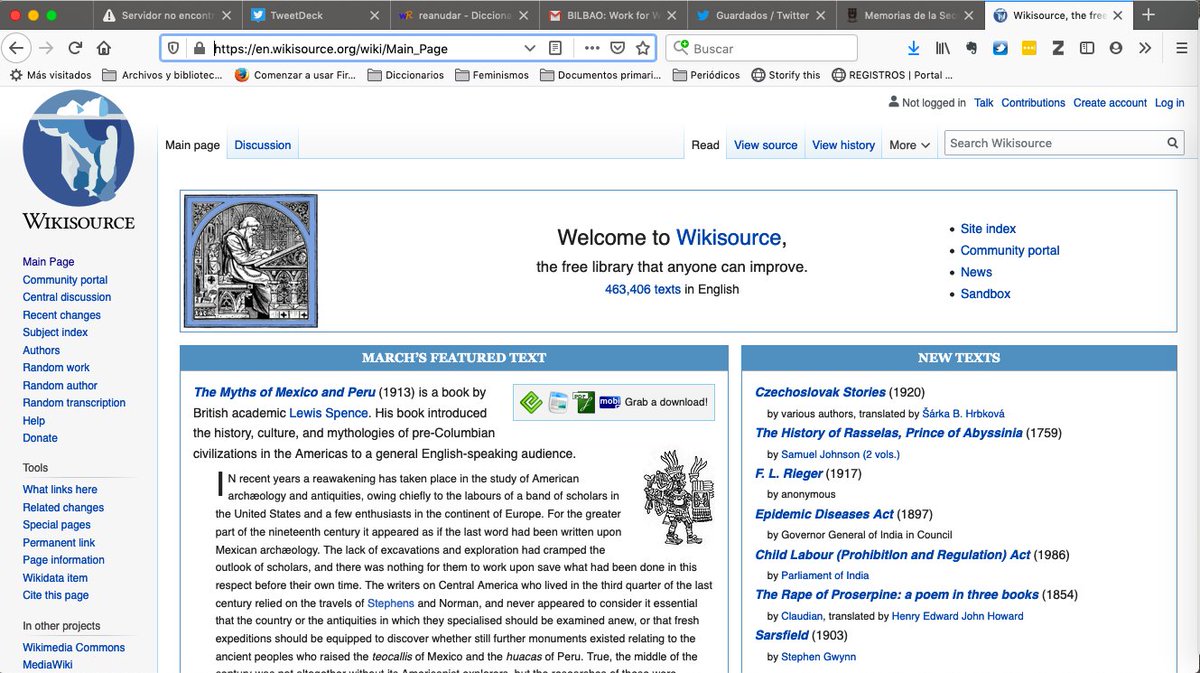Open the Firefox account icon
The height and width of the screenshot is (673, 1200).
coord(1116,48)
